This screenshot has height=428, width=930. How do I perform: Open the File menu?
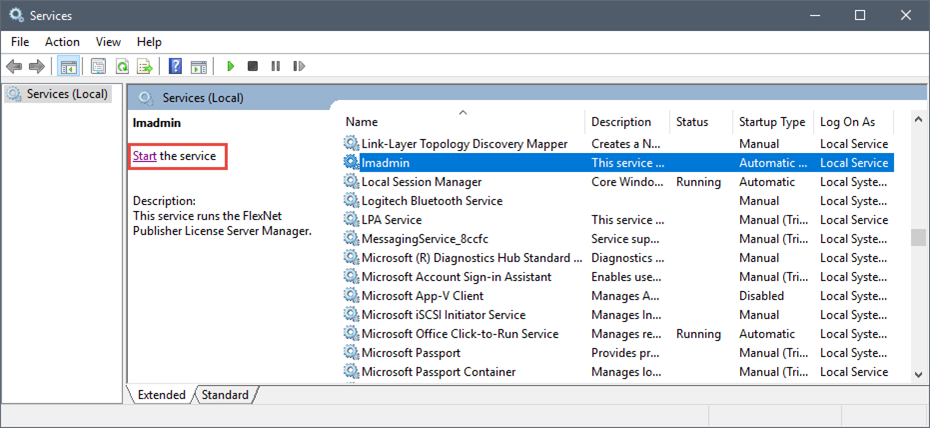20,42
